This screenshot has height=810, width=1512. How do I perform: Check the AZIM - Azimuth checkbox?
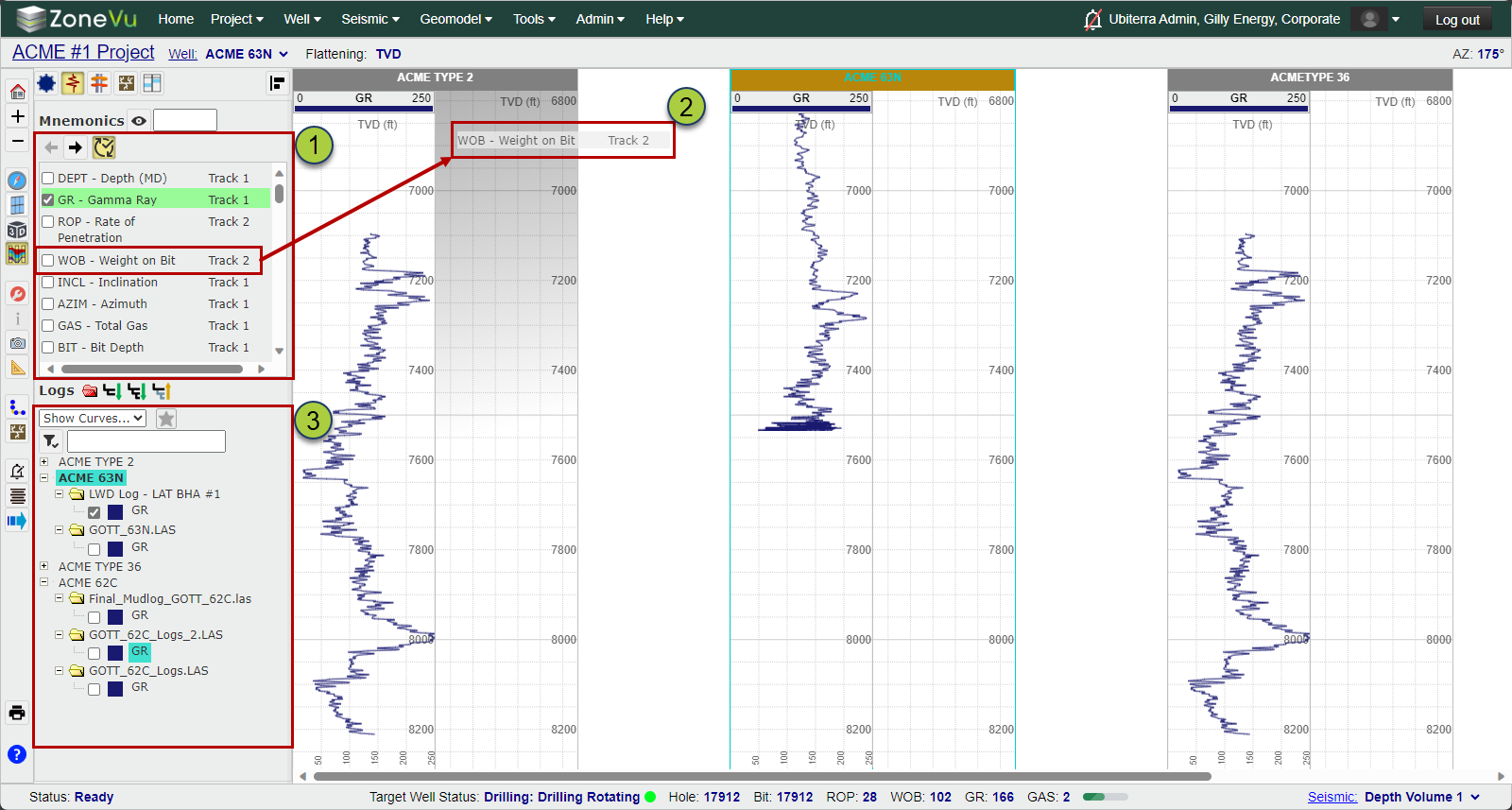click(48, 304)
